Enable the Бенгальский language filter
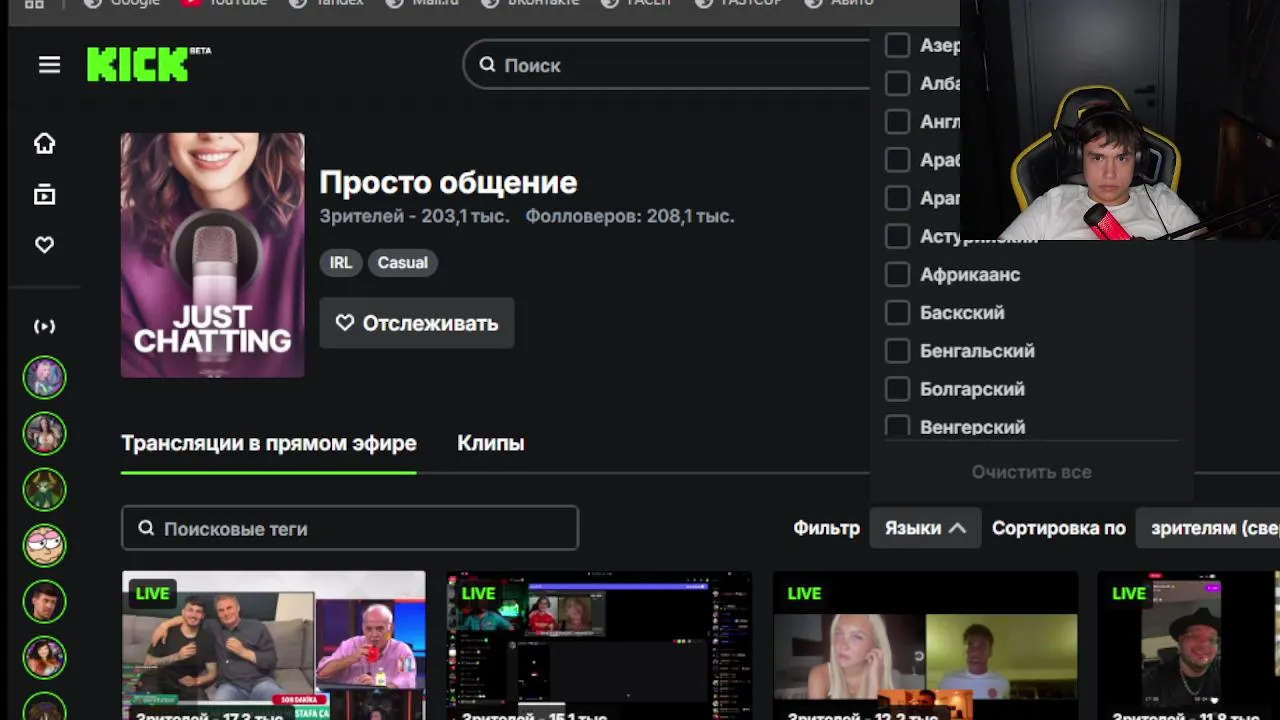The image size is (1280, 720). (897, 350)
